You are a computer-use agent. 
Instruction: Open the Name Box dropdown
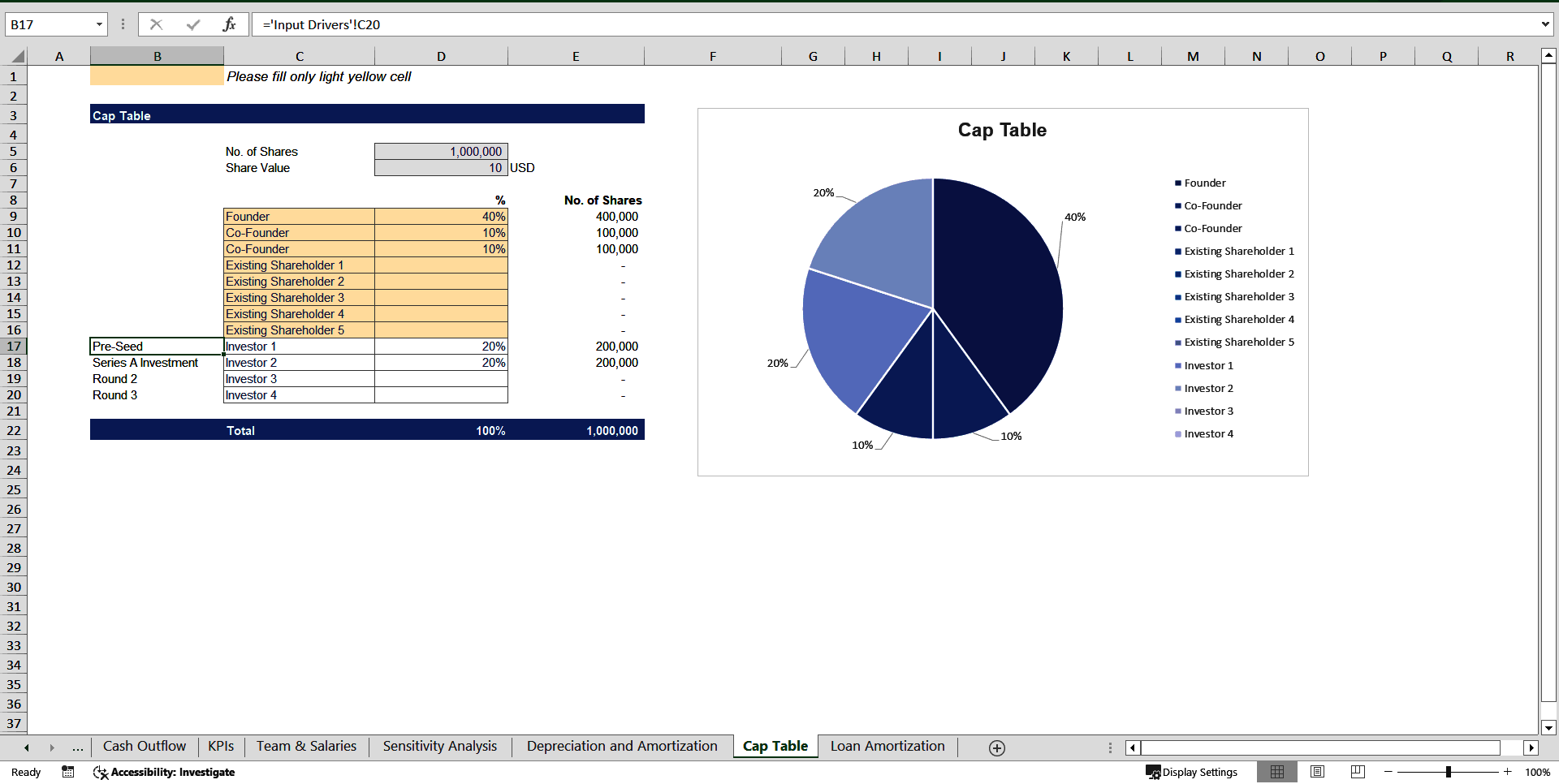pos(99,24)
